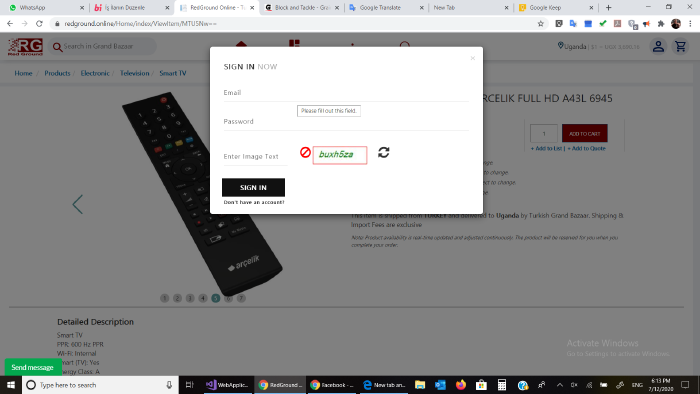This screenshot has height=394, width=700.
Task: Click the Uganda location pin icon
Action: 560,46
